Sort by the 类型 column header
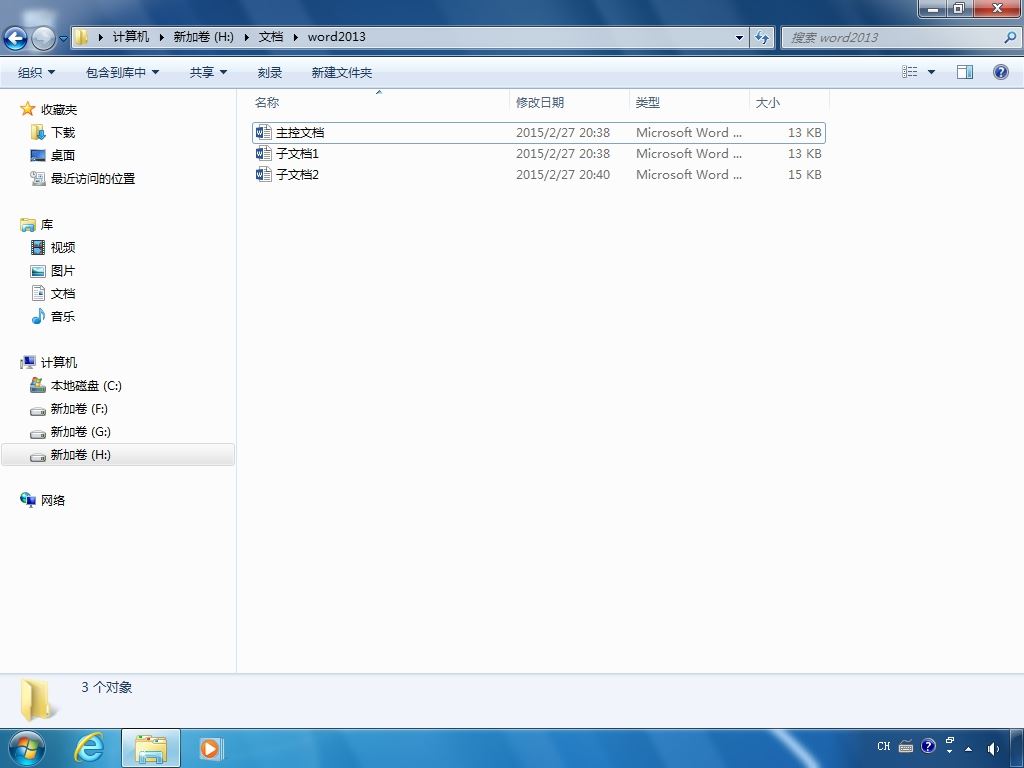1024x768 pixels. point(689,103)
